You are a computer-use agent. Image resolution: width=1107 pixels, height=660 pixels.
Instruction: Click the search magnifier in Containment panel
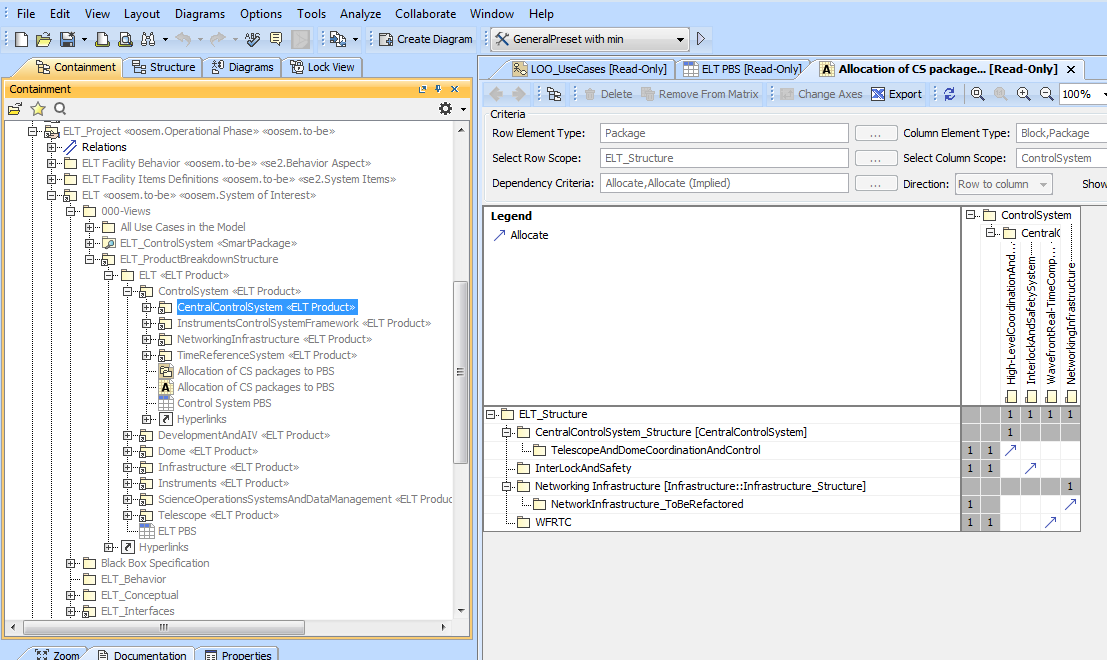tap(60, 108)
